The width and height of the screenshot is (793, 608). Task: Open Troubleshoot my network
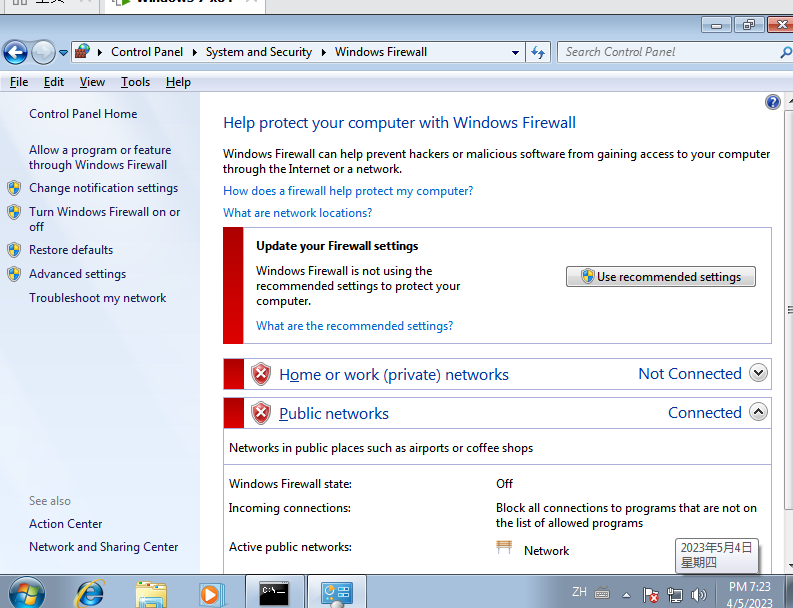coord(98,298)
